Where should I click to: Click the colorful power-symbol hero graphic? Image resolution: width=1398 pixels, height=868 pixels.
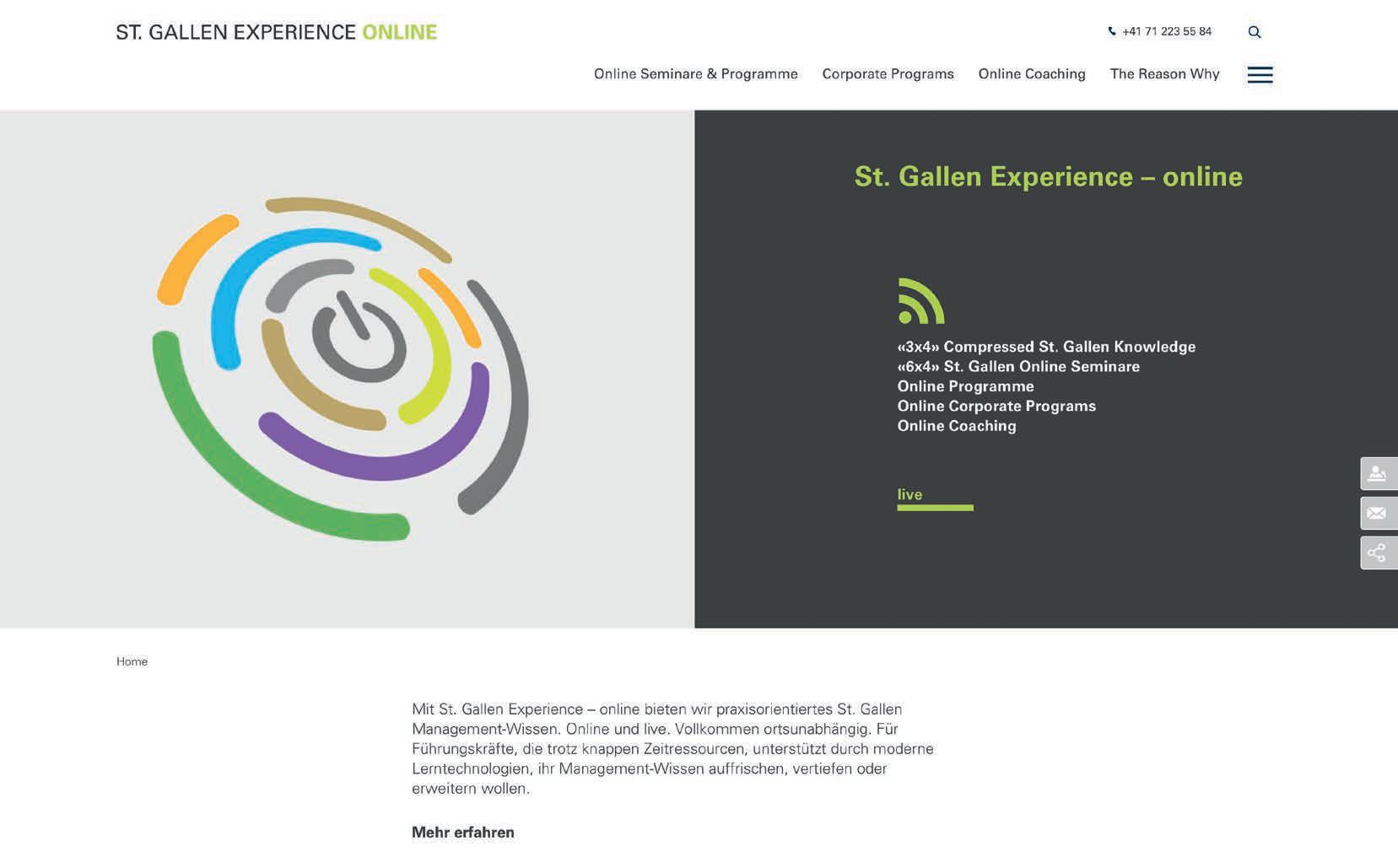pos(341,369)
